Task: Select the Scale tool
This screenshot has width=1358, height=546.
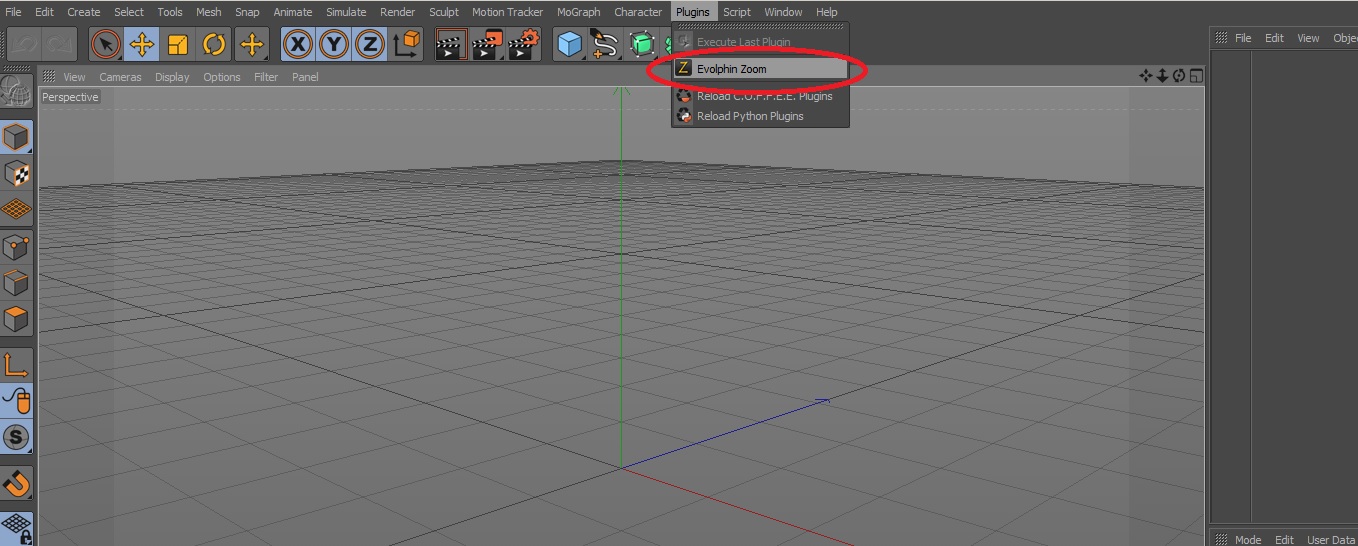Action: point(178,45)
